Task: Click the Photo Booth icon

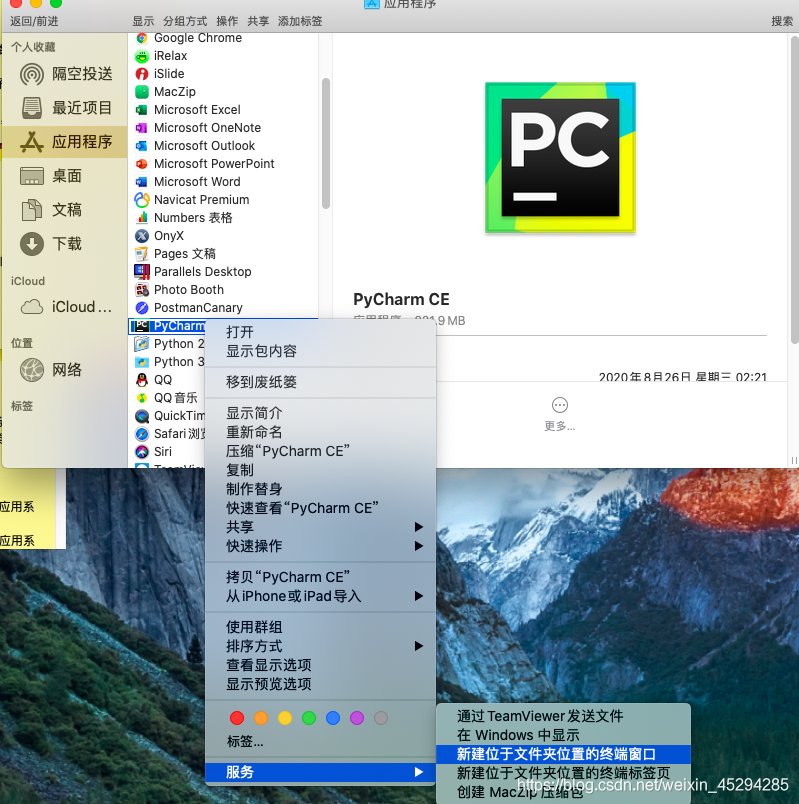Action: coord(142,290)
